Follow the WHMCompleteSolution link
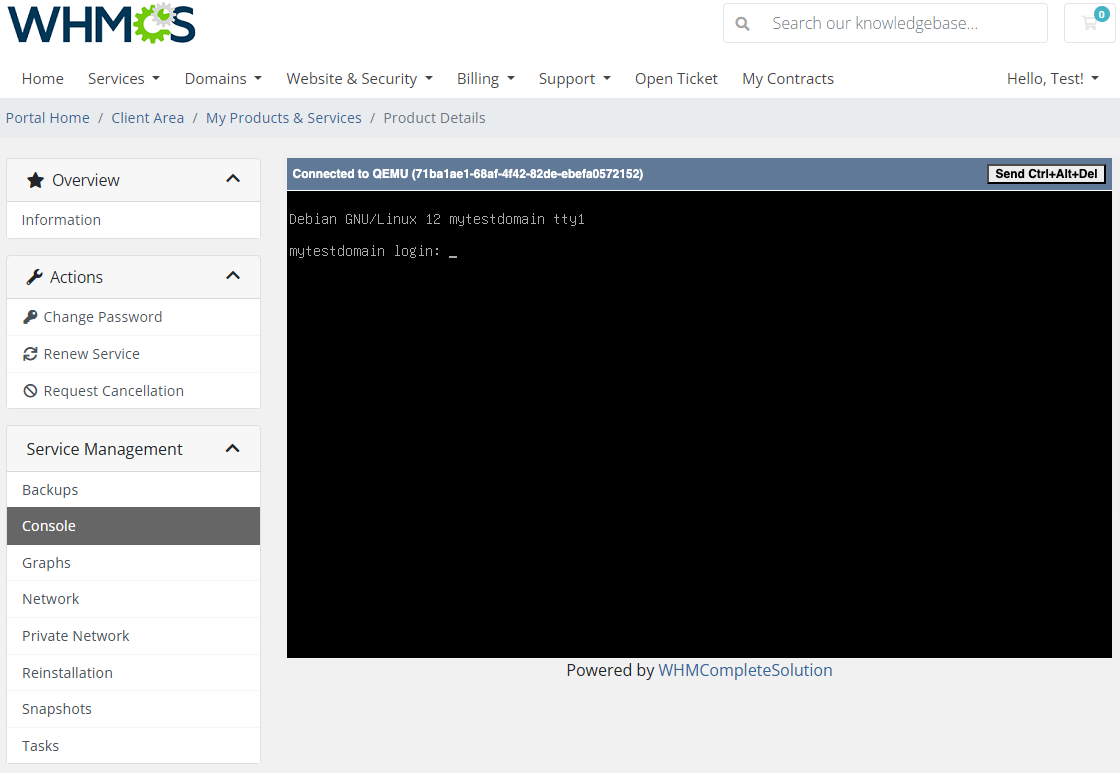This screenshot has height=773, width=1120. [x=745, y=670]
